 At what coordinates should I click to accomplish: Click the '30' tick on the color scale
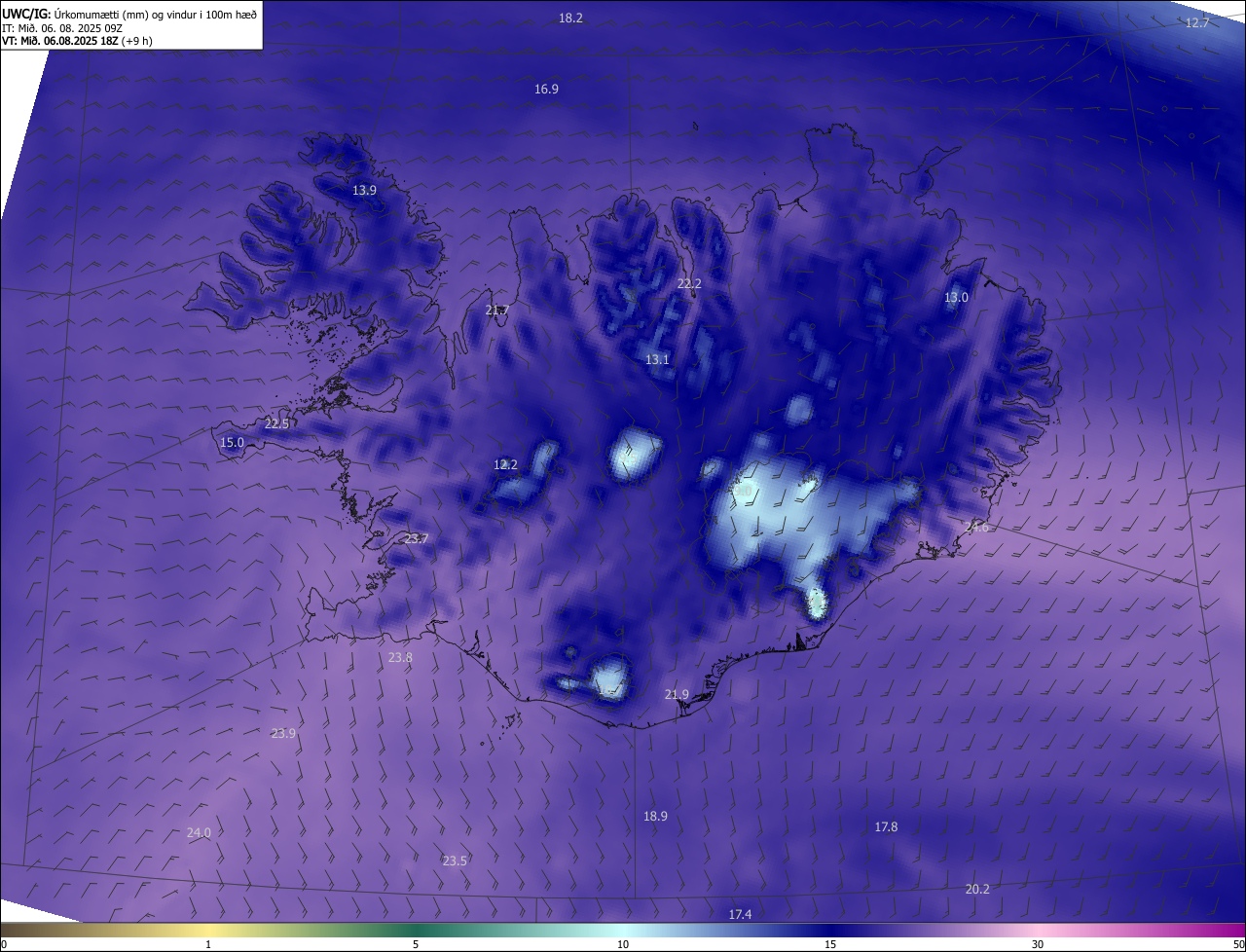tap(1038, 944)
